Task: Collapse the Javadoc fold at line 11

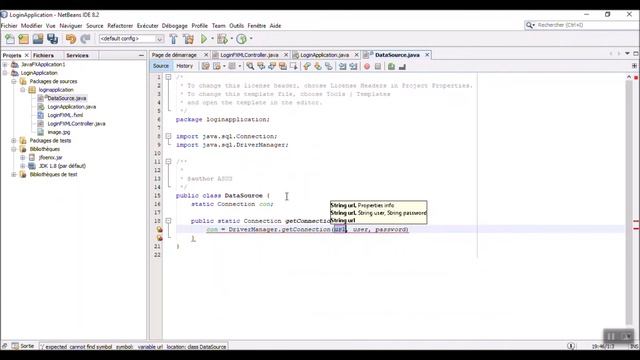Action: click(x=168, y=162)
